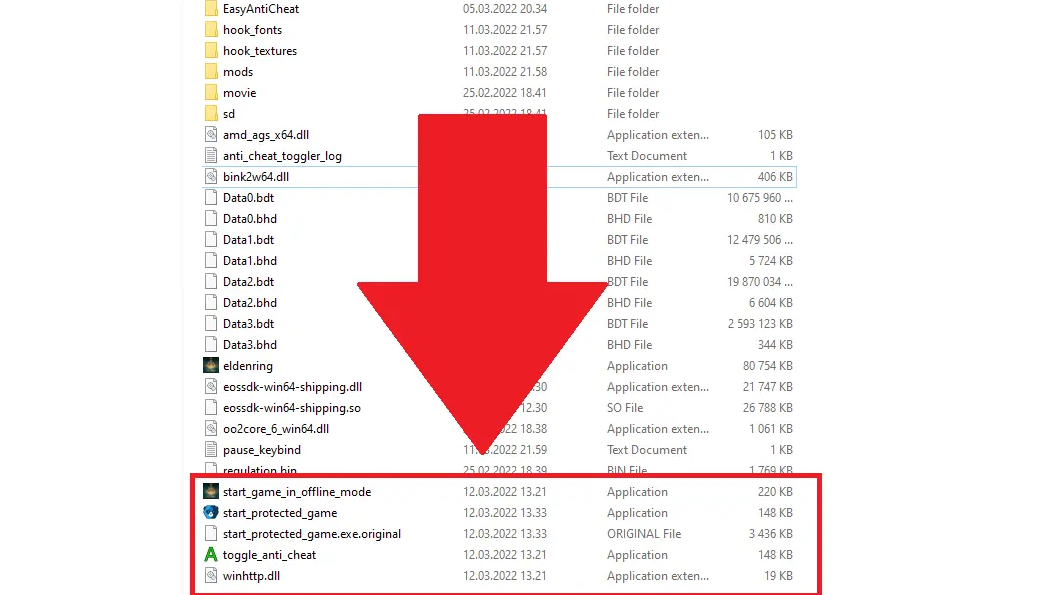Click the eossdk-win64-shipping.dll file icon
This screenshot has height=595, width=1058.
point(211,387)
